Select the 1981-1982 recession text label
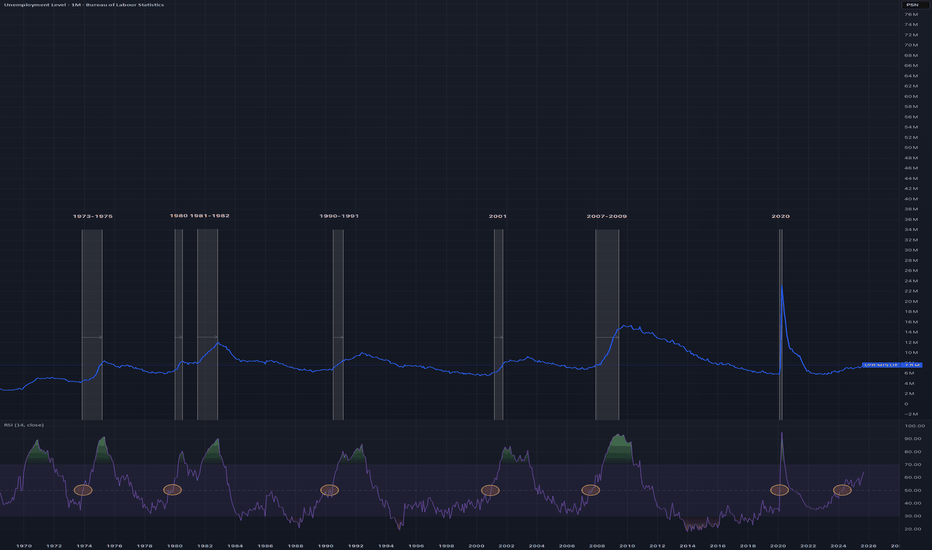Image resolution: width=932 pixels, height=550 pixels. [x=210, y=215]
